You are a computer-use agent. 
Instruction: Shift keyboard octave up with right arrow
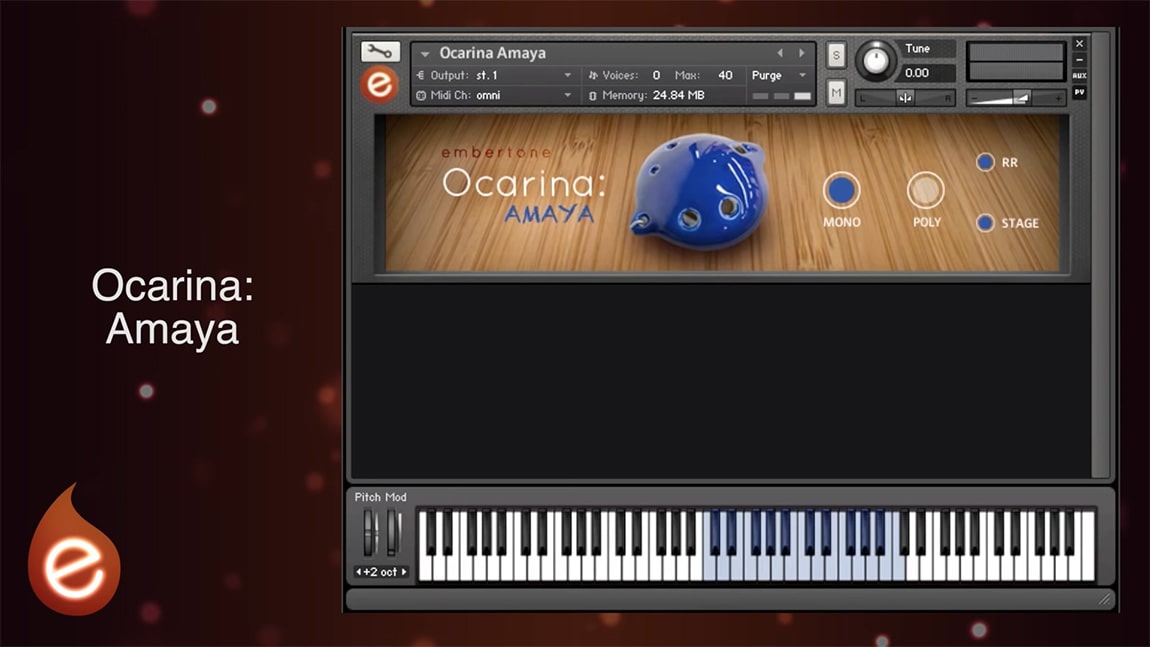tap(404, 571)
